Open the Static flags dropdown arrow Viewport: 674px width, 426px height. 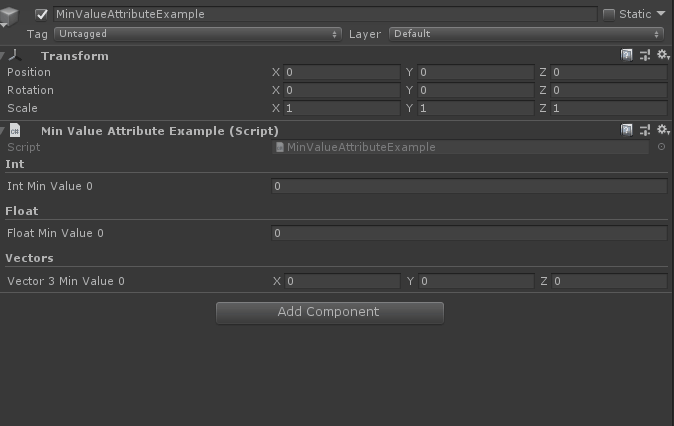click(661, 15)
